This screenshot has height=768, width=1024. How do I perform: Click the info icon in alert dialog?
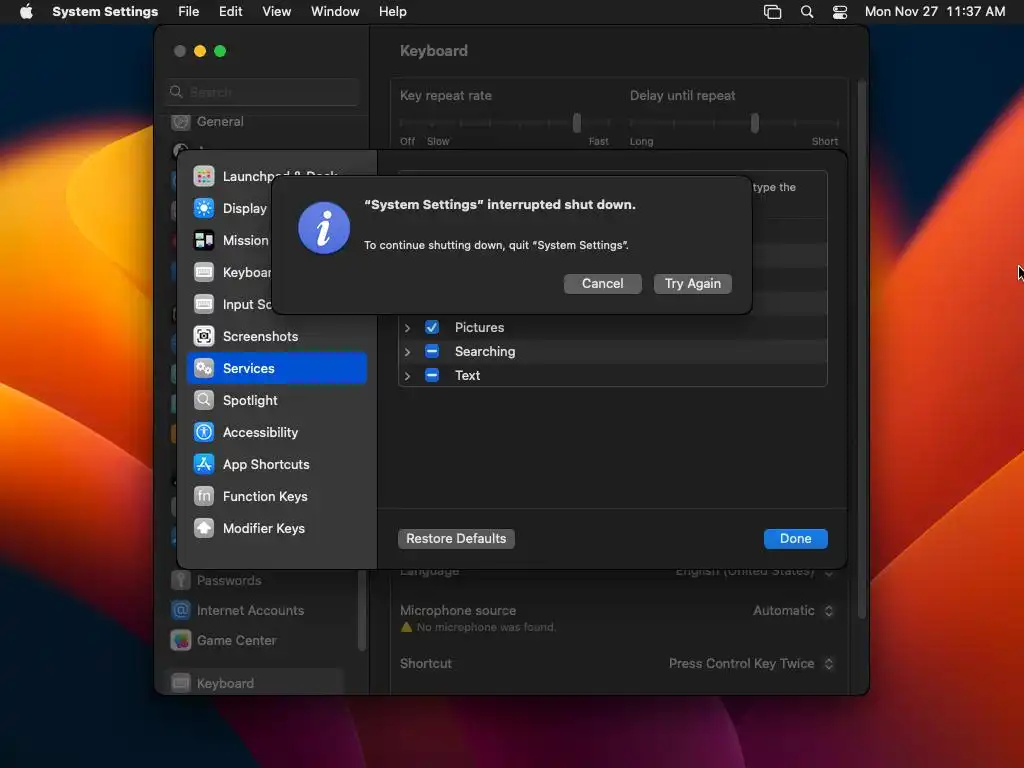click(x=324, y=228)
